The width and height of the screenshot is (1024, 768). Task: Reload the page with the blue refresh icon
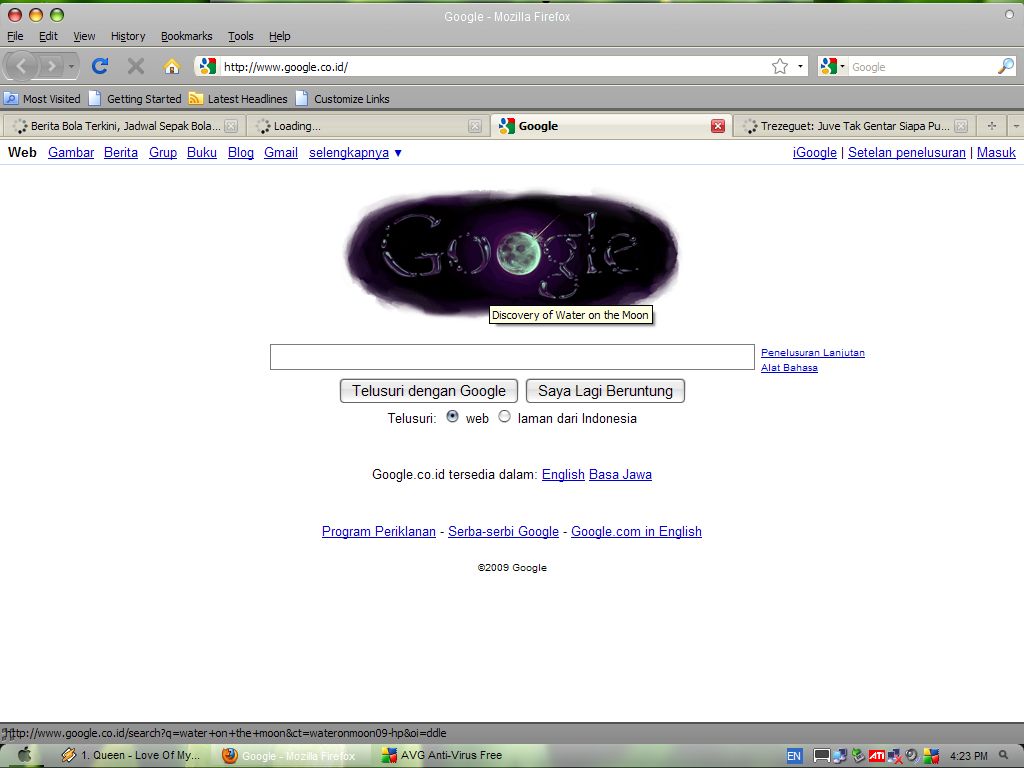click(100, 66)
